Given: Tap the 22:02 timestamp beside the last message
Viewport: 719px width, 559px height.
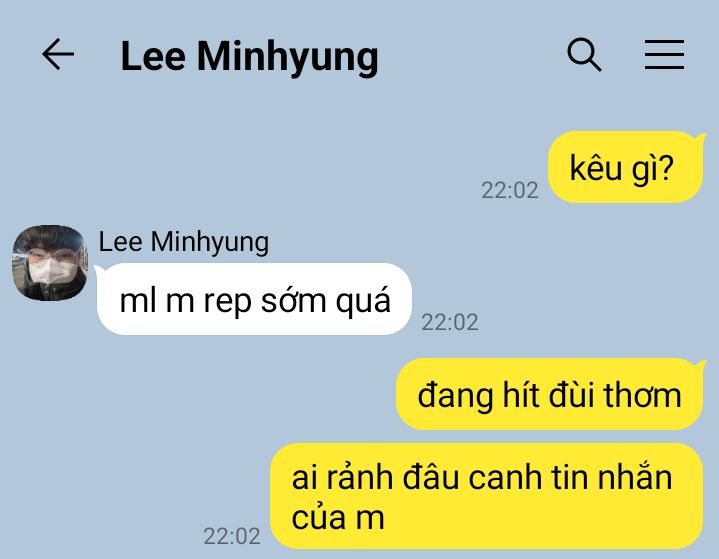Looking at the screenshot, I should 232,536.
